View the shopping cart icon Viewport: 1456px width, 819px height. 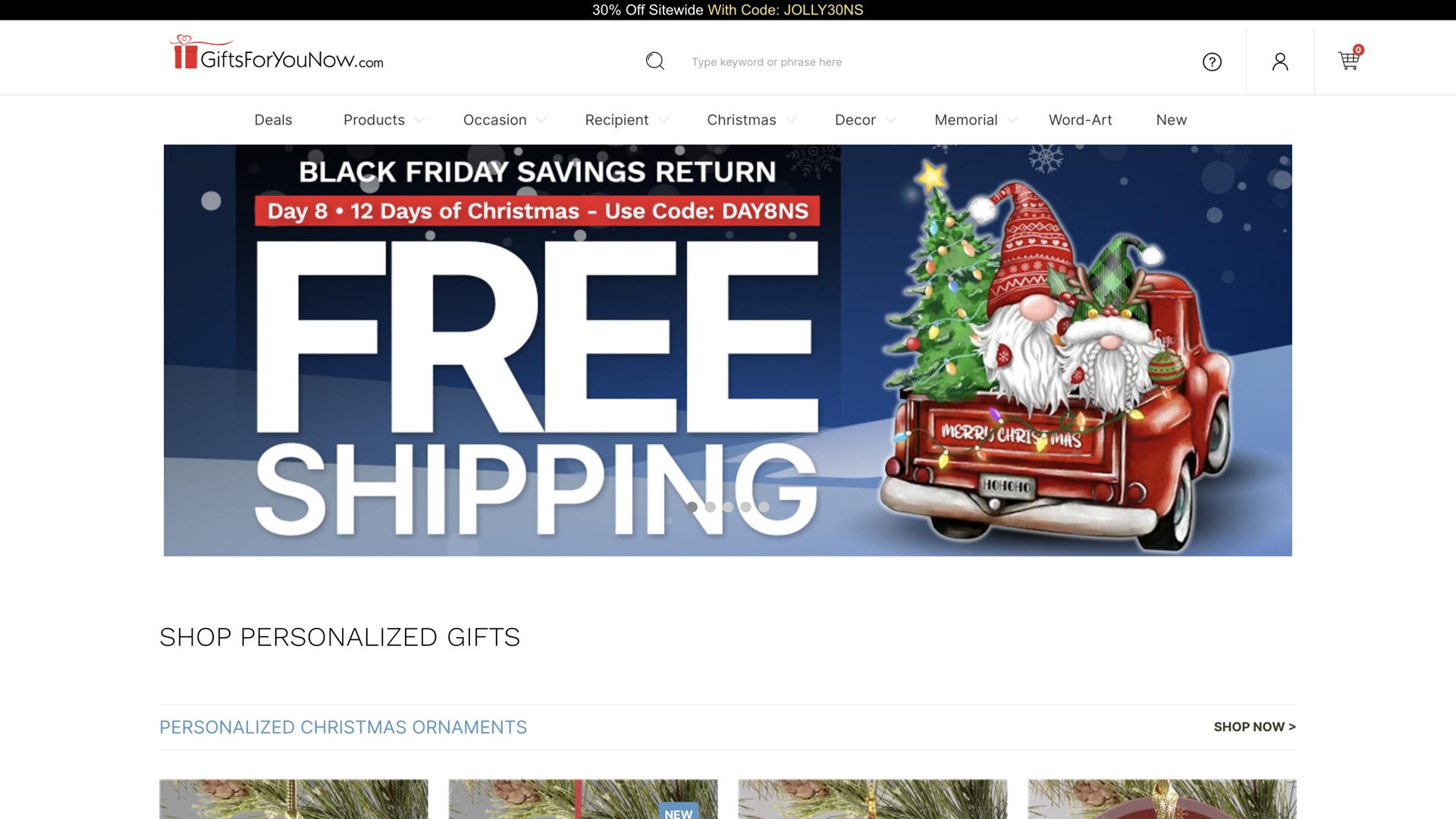(1350, 58)
